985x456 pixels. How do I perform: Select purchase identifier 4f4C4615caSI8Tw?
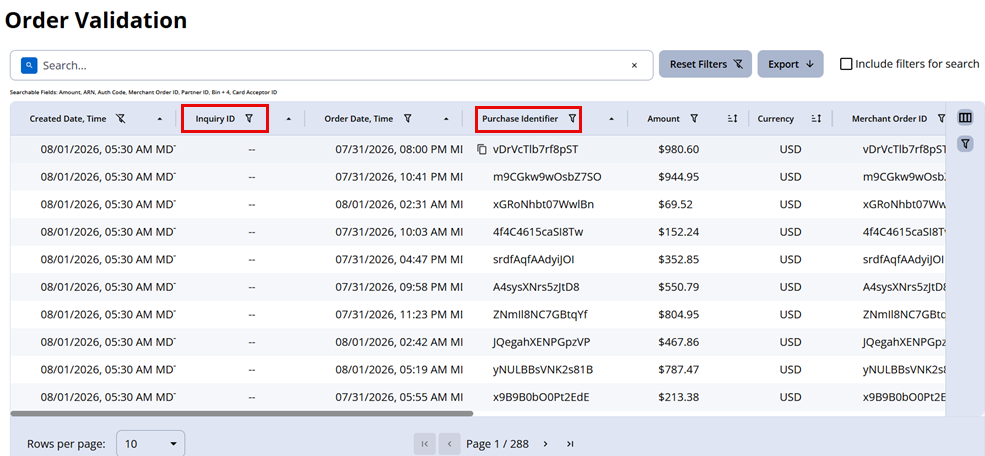(x=538, y=232)
